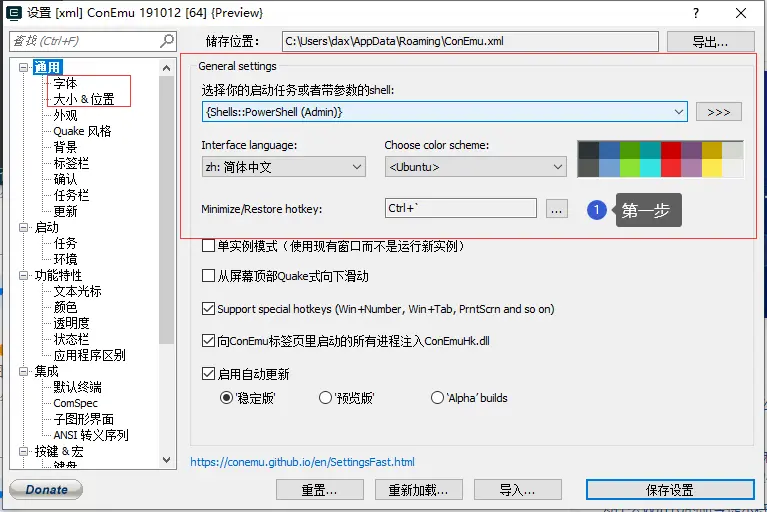Toggle 从屏幕顶部Quake式向下滑动 checkbox
The width and height of the screenshot is (767, 512).
[208, 276]
